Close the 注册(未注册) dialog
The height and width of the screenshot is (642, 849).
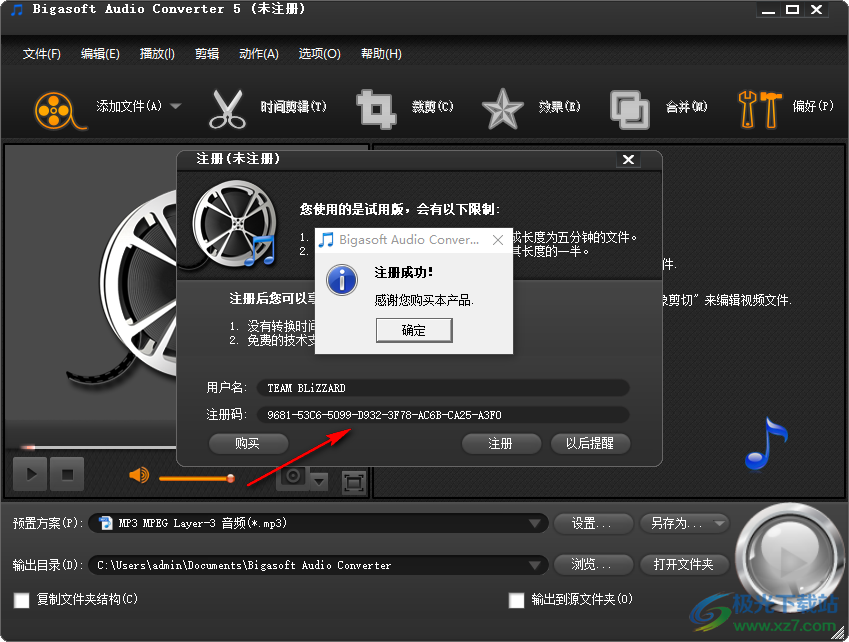[628, 160]
